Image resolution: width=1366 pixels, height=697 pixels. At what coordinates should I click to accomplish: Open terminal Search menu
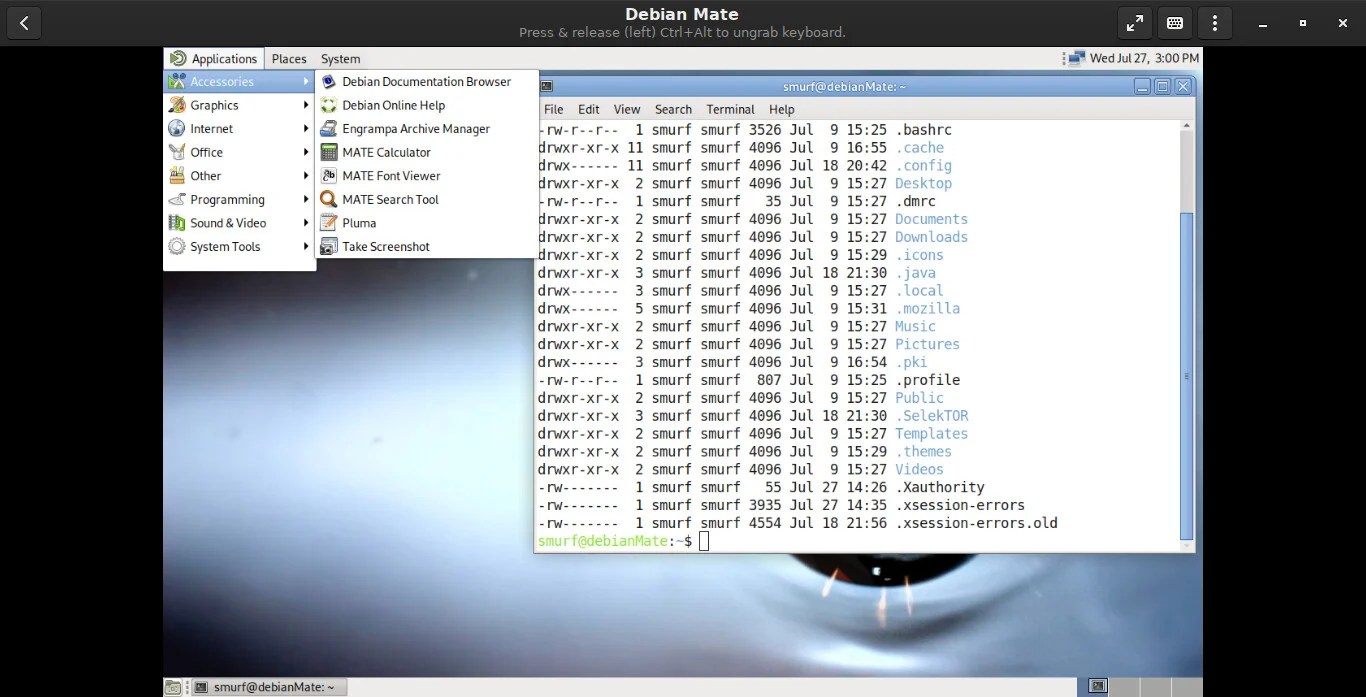pos(673,109)
